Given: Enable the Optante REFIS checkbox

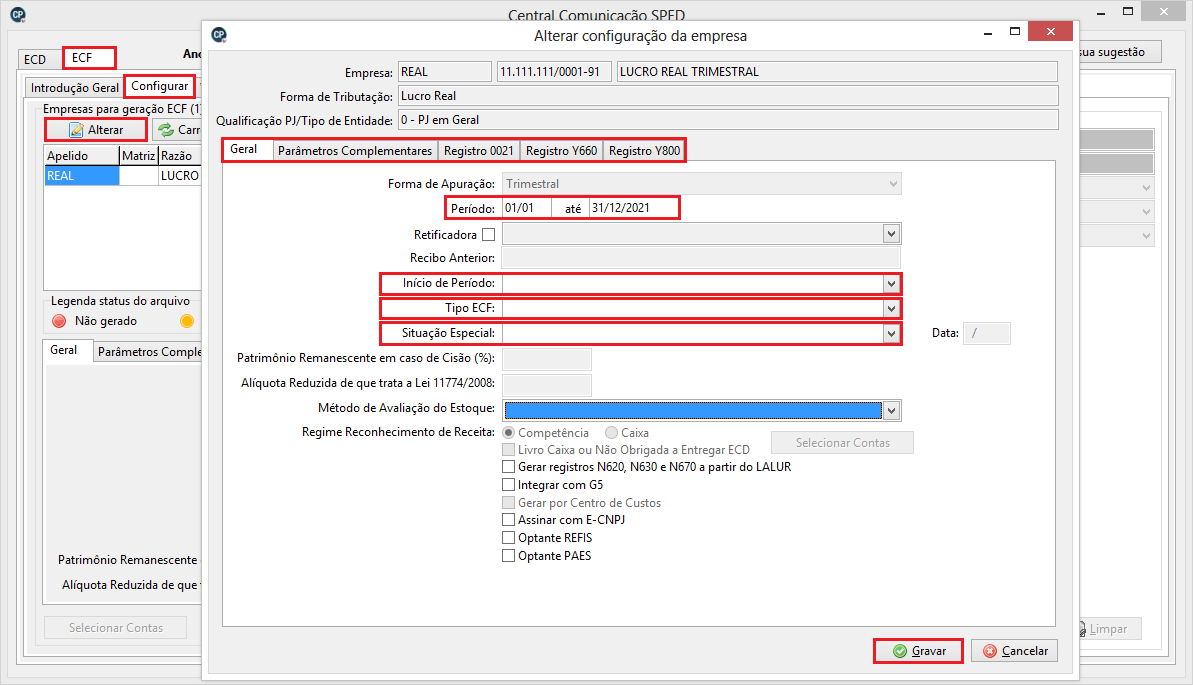Looking at the screenshot, I should (508, 538).
